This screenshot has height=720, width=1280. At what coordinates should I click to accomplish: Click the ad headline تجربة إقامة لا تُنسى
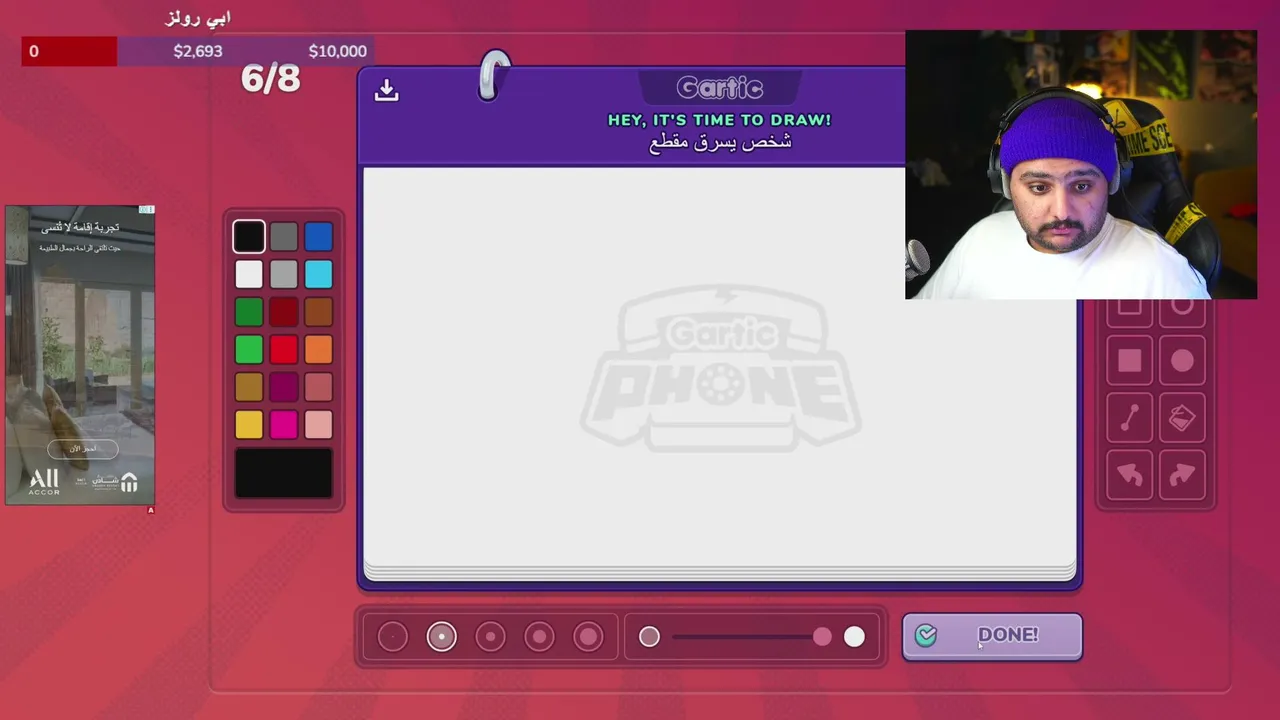click(80, 228)
